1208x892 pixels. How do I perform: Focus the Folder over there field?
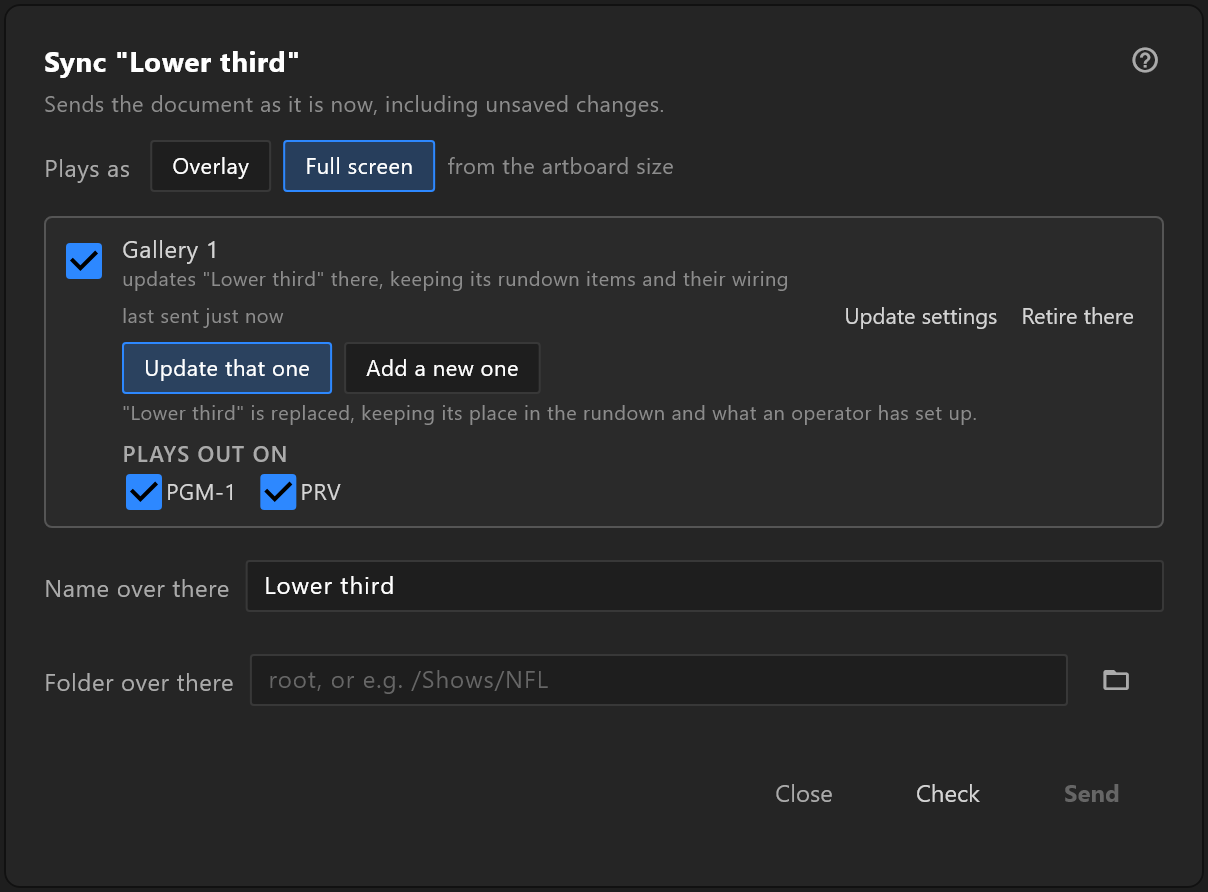659,681
